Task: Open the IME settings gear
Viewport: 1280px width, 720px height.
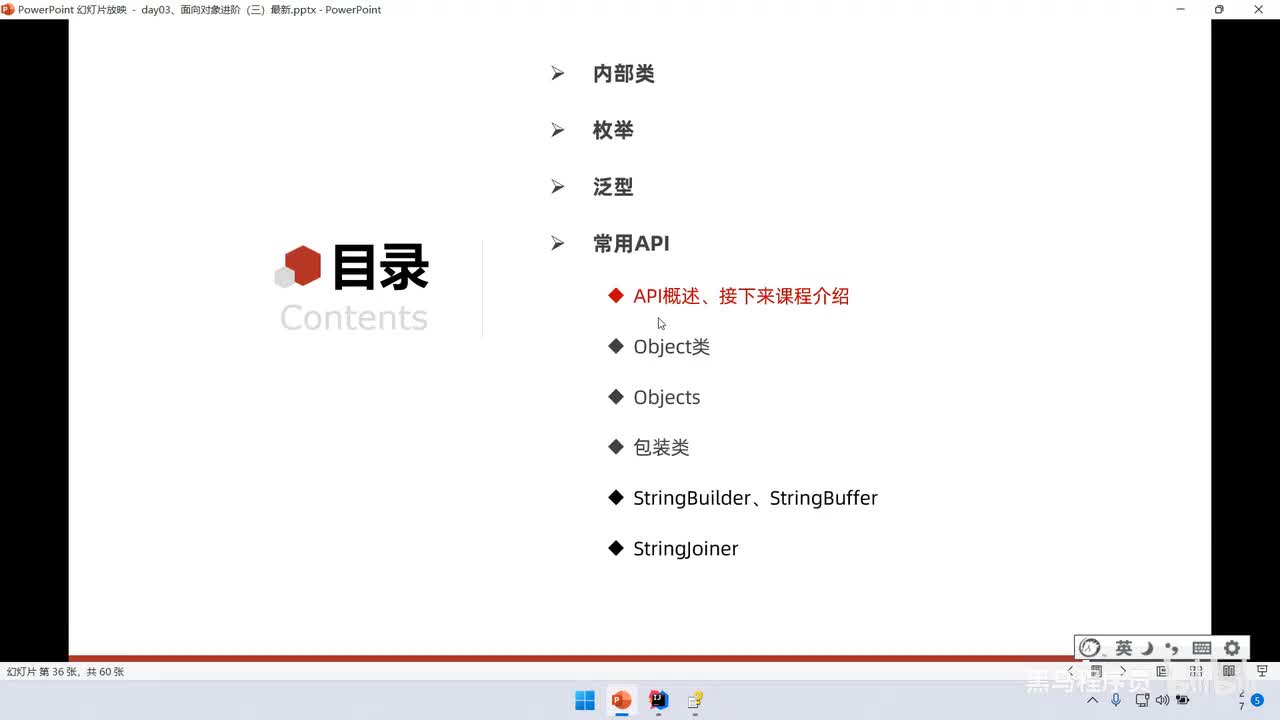Action: [x=1232, y=648]
